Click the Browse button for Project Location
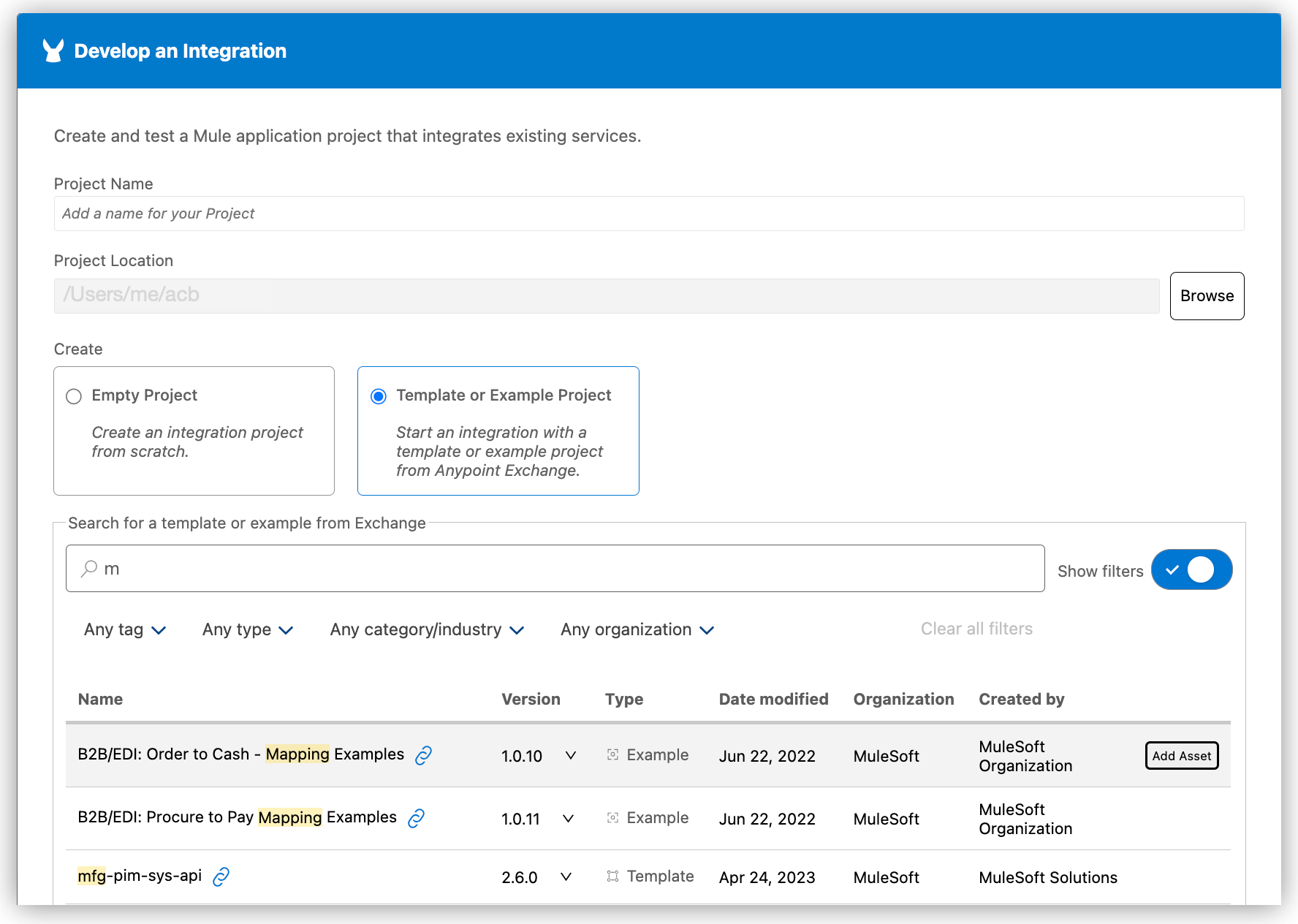This screenshot has height=924, width=1298. pos(1206,295)
